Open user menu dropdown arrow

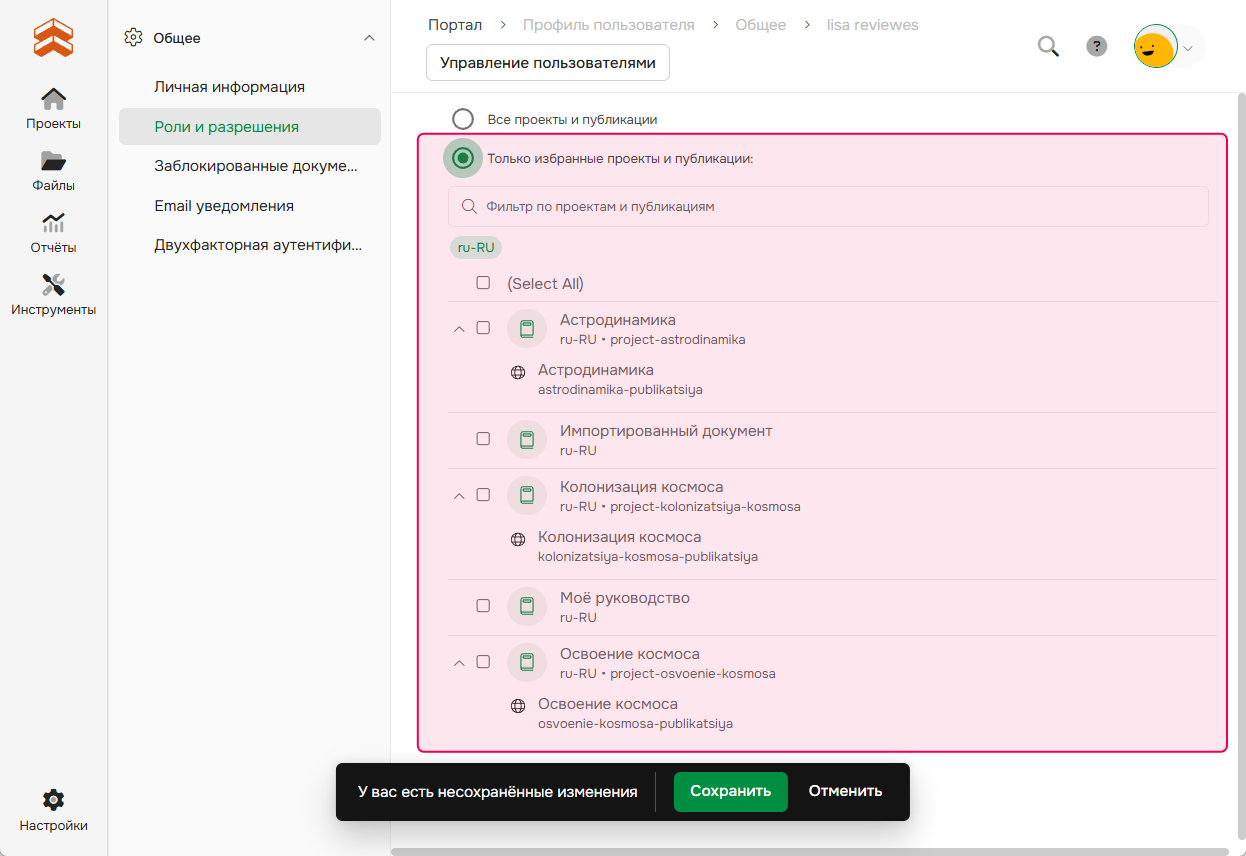[1188, 47]
